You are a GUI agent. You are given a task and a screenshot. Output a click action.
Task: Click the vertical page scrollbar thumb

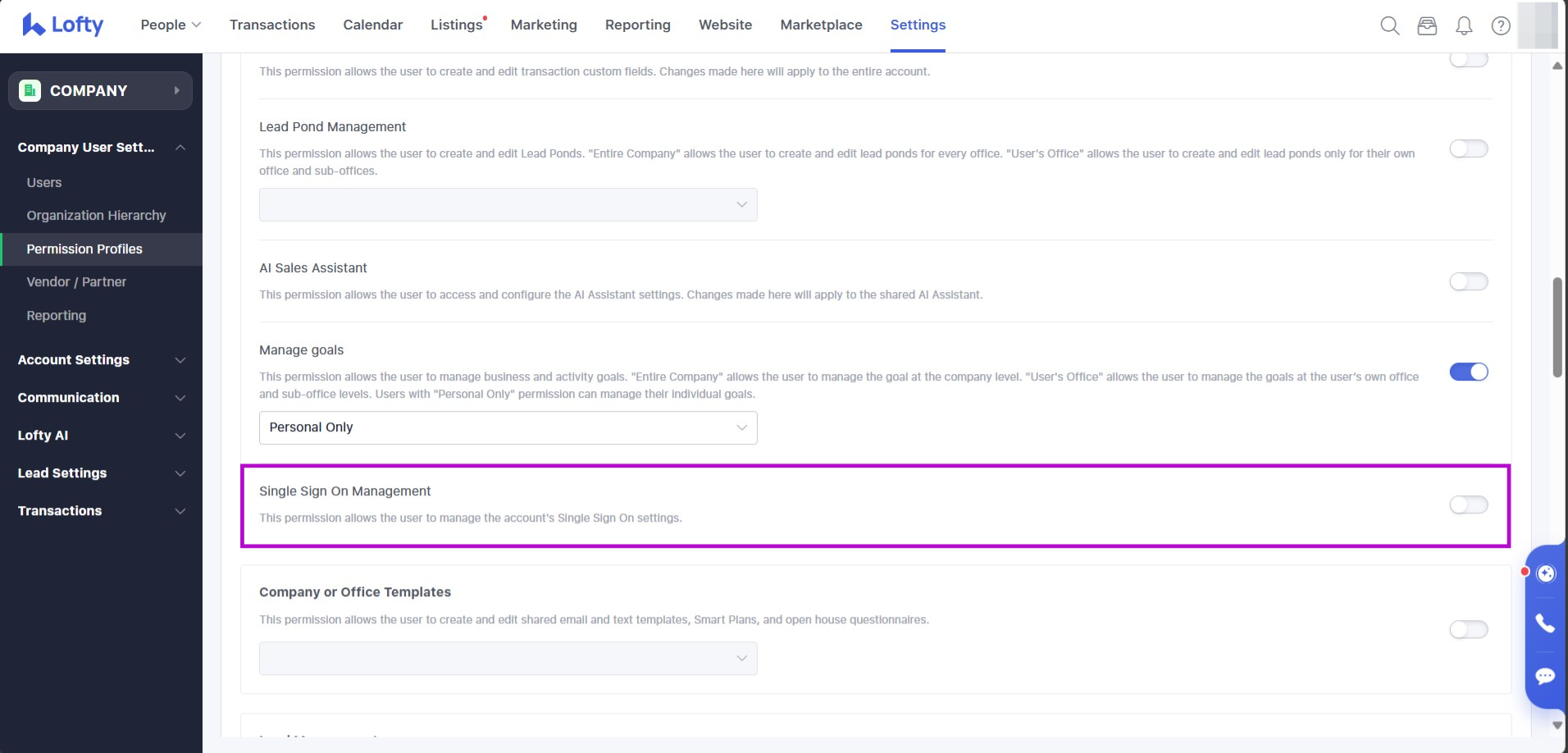[x=1557, y=328]
